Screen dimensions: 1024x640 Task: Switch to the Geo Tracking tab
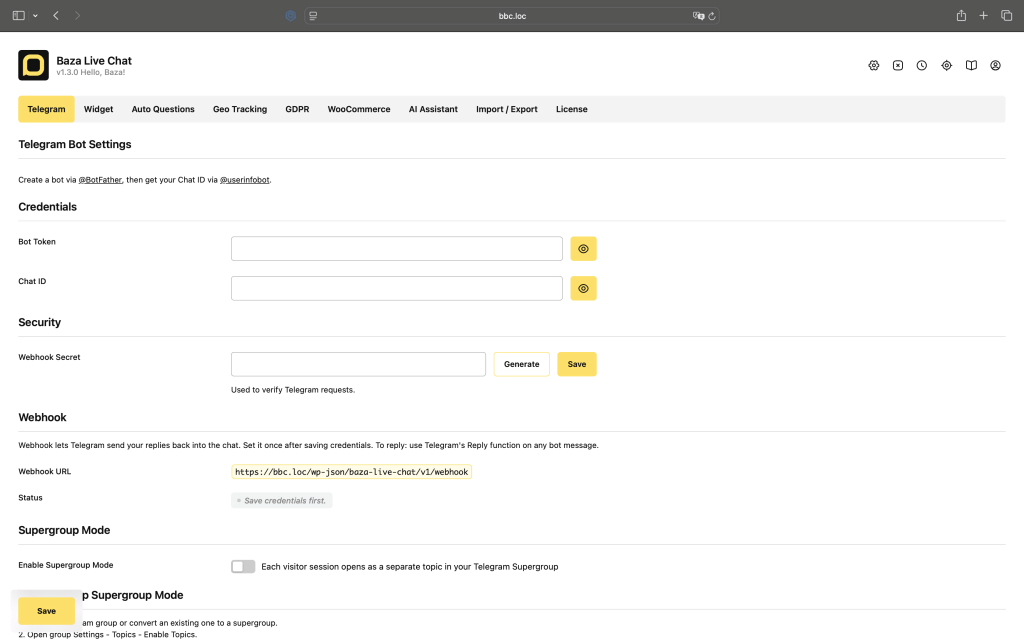(240, 109)
